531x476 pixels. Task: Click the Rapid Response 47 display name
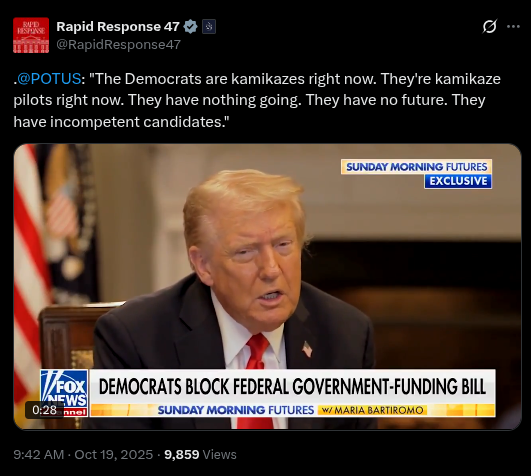coord(118,26)
